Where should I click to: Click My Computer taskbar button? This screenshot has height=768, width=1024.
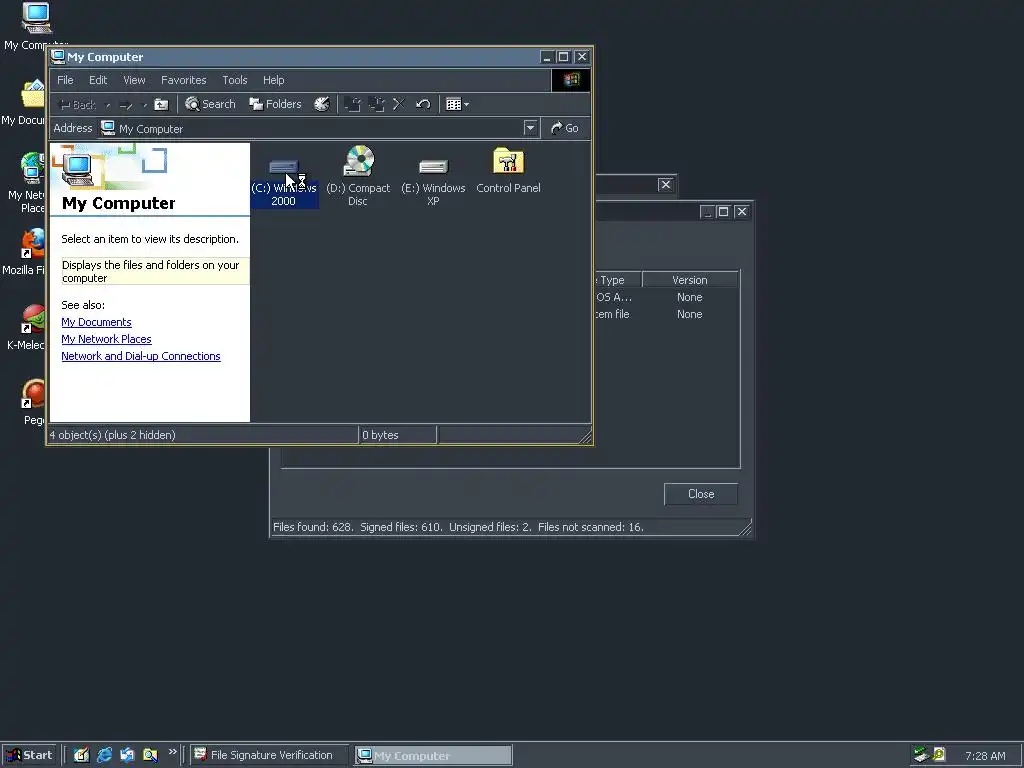coord(434,755)
